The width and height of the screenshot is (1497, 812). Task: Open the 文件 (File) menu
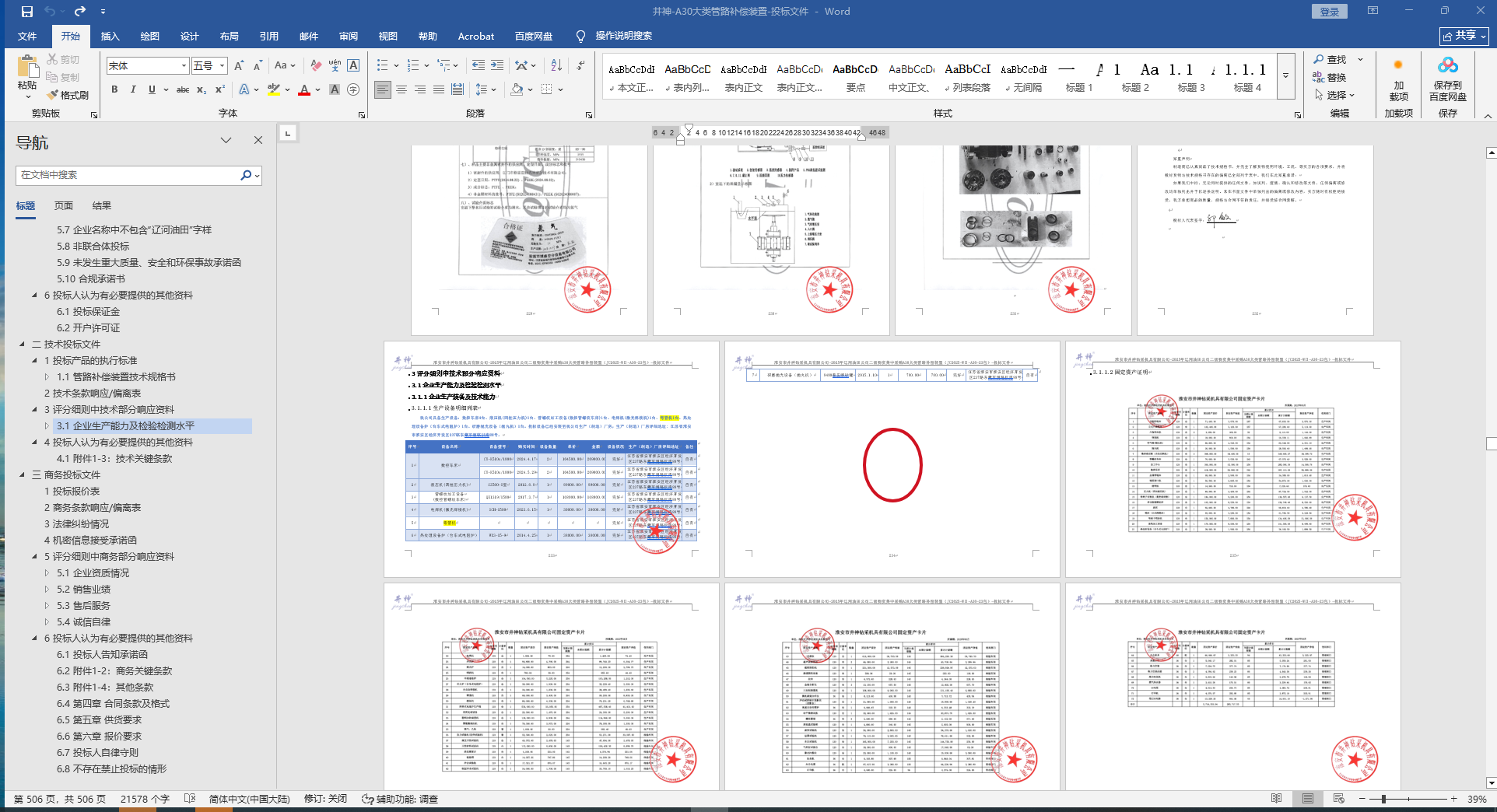coord(27,36)
